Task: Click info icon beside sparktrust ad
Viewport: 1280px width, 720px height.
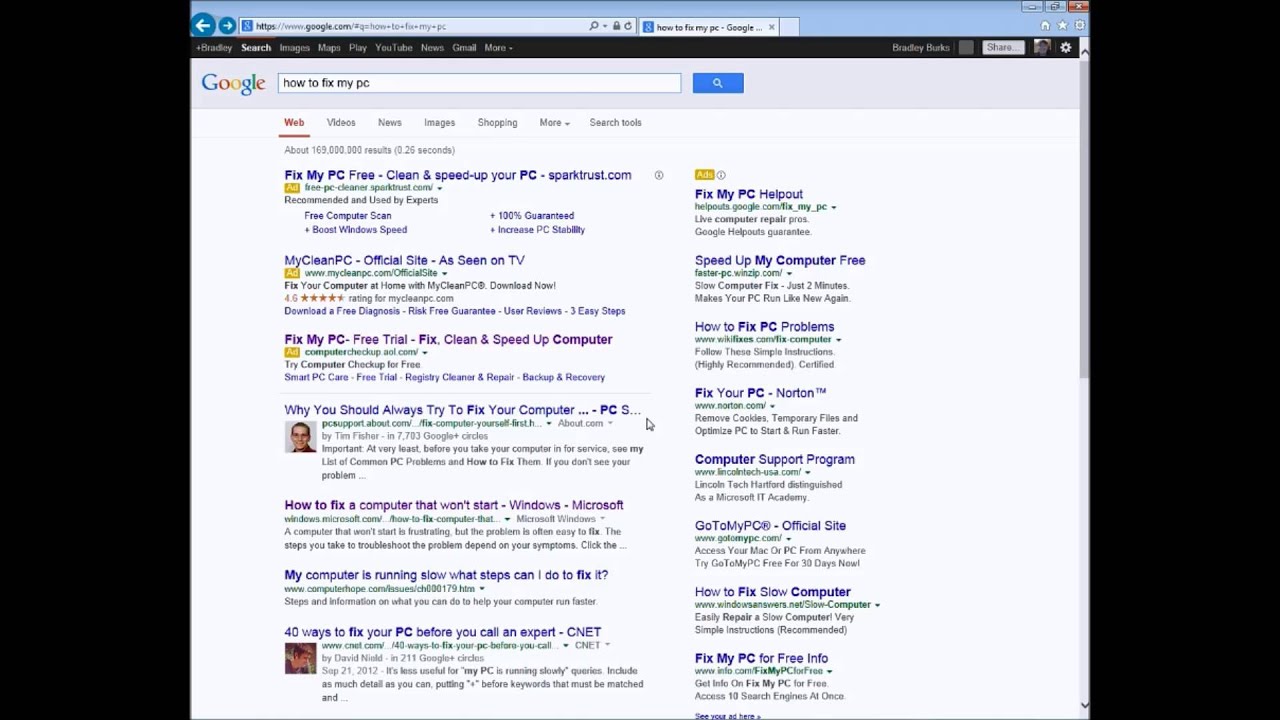Action: (x=659, y=176)
